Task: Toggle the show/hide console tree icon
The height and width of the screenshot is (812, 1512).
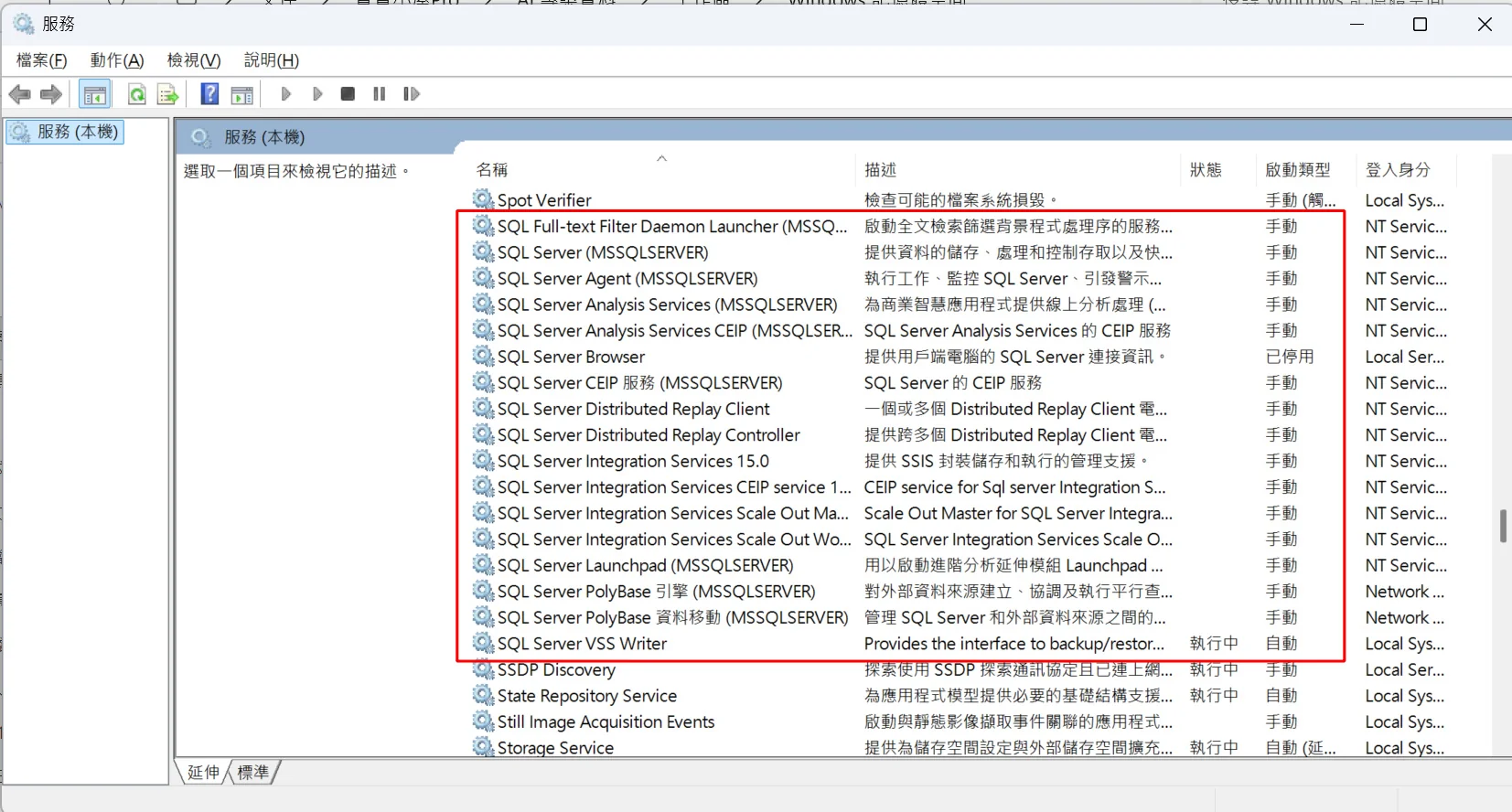Action: coord(95,94)
